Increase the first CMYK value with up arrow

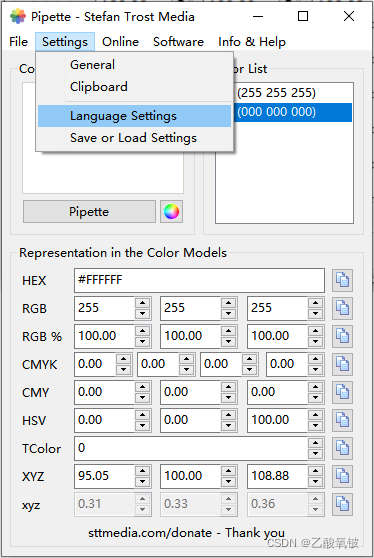123,359
